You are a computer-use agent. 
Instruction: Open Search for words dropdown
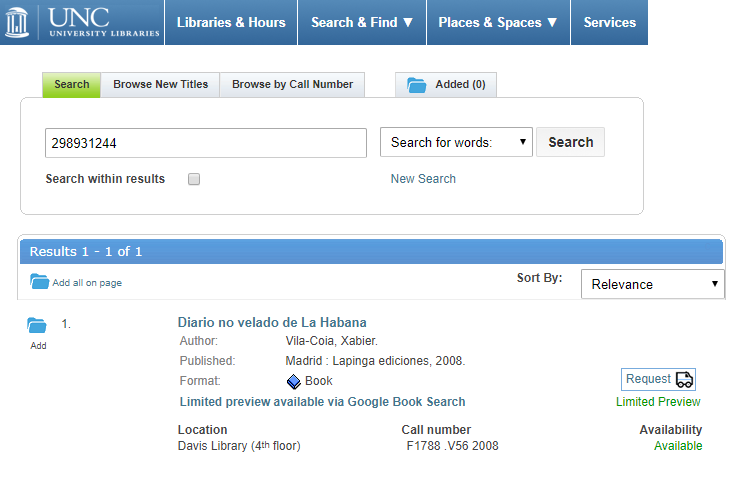tap(456, 142)
